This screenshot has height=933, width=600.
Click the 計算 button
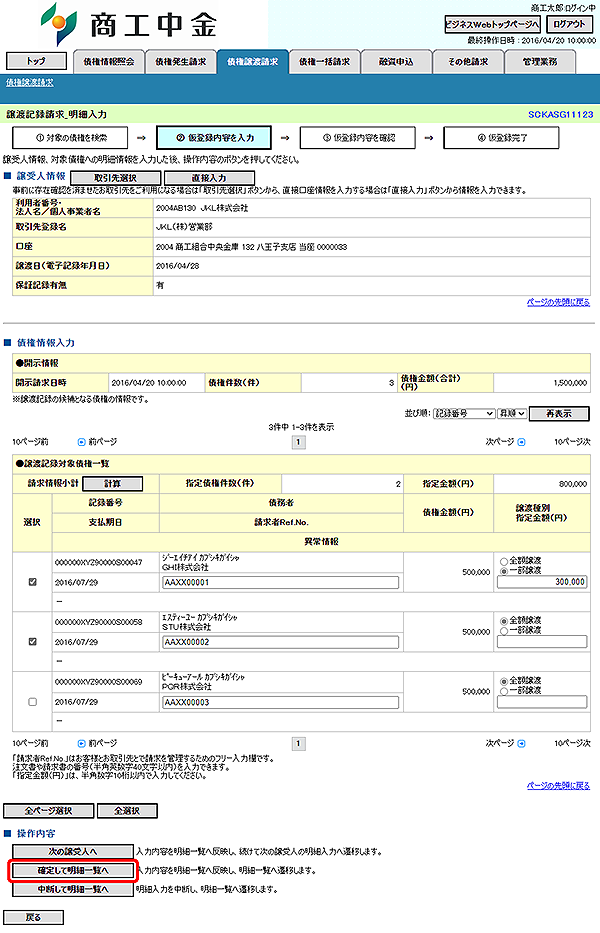tap(112, 484)
